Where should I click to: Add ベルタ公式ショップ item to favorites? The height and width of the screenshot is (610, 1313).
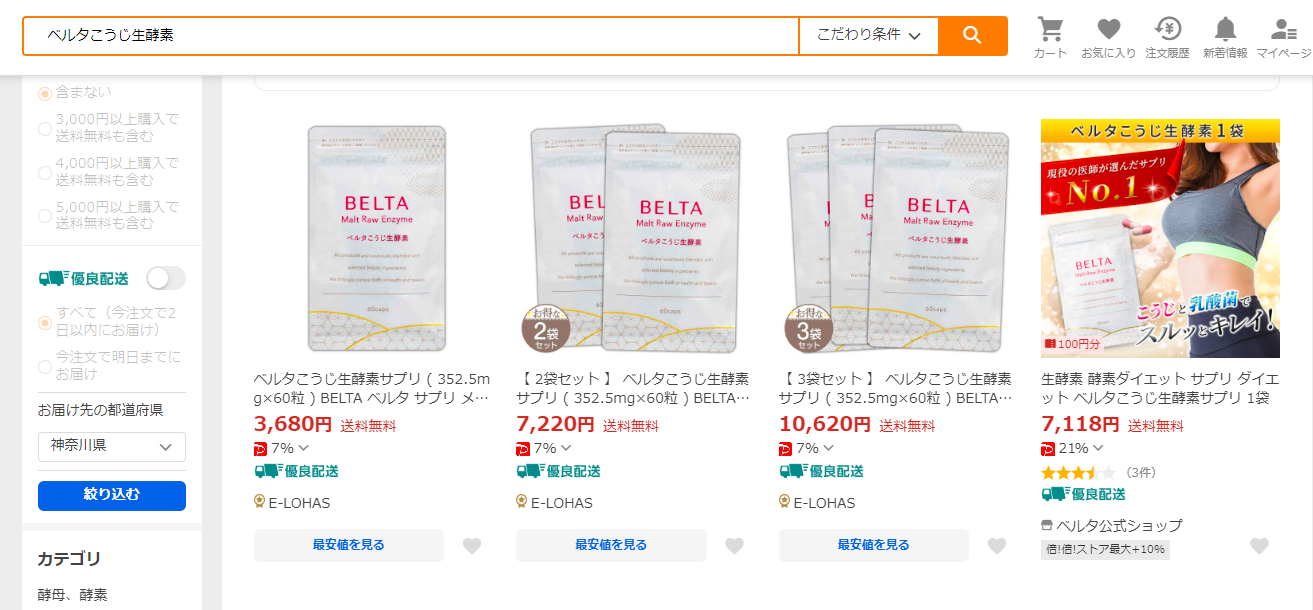[1259, 546]
